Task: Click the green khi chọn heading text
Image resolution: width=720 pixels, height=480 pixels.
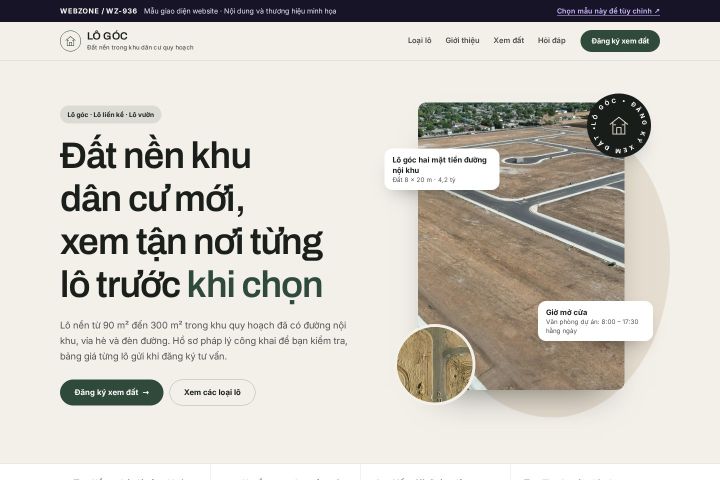Action: click(255, 285)
